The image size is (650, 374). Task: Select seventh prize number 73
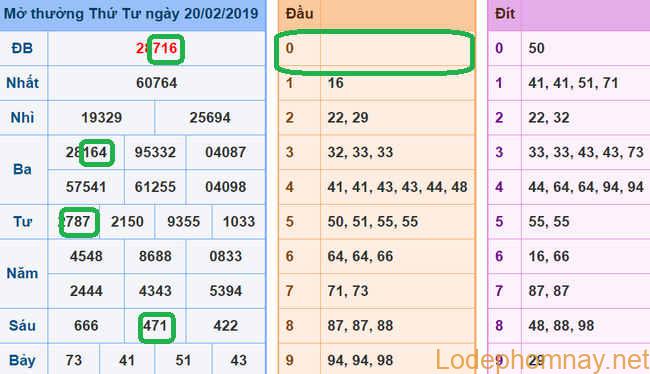pos(74,360)
